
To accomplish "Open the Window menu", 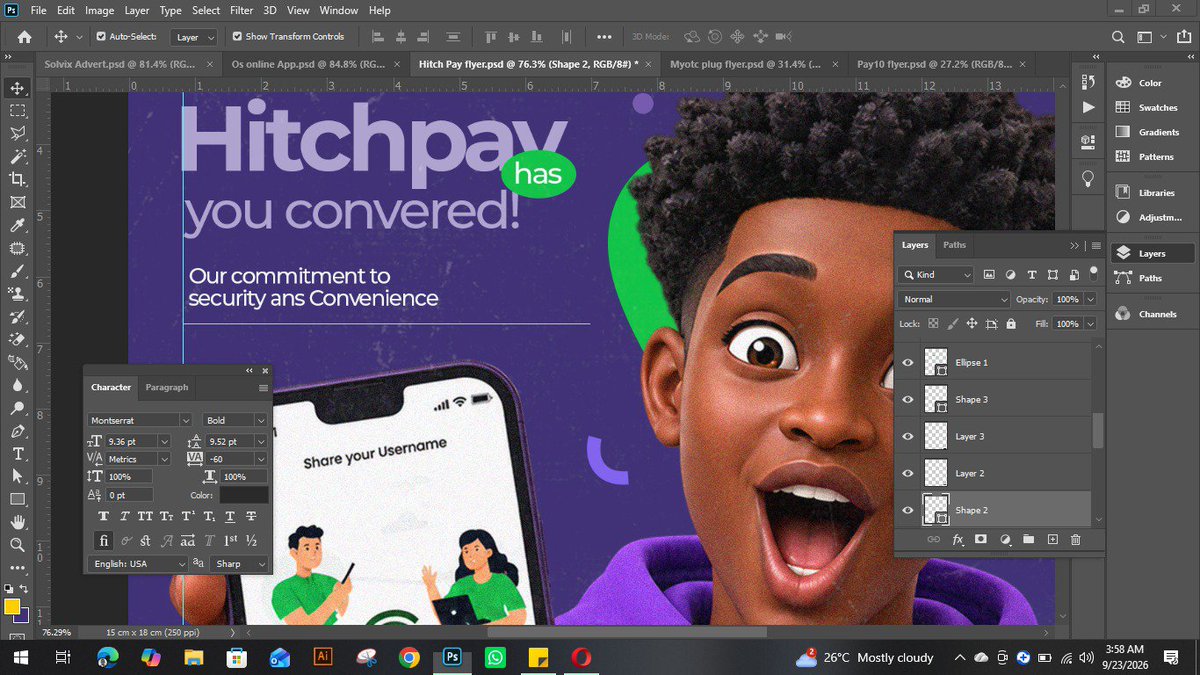I will (x=338, y=10).
